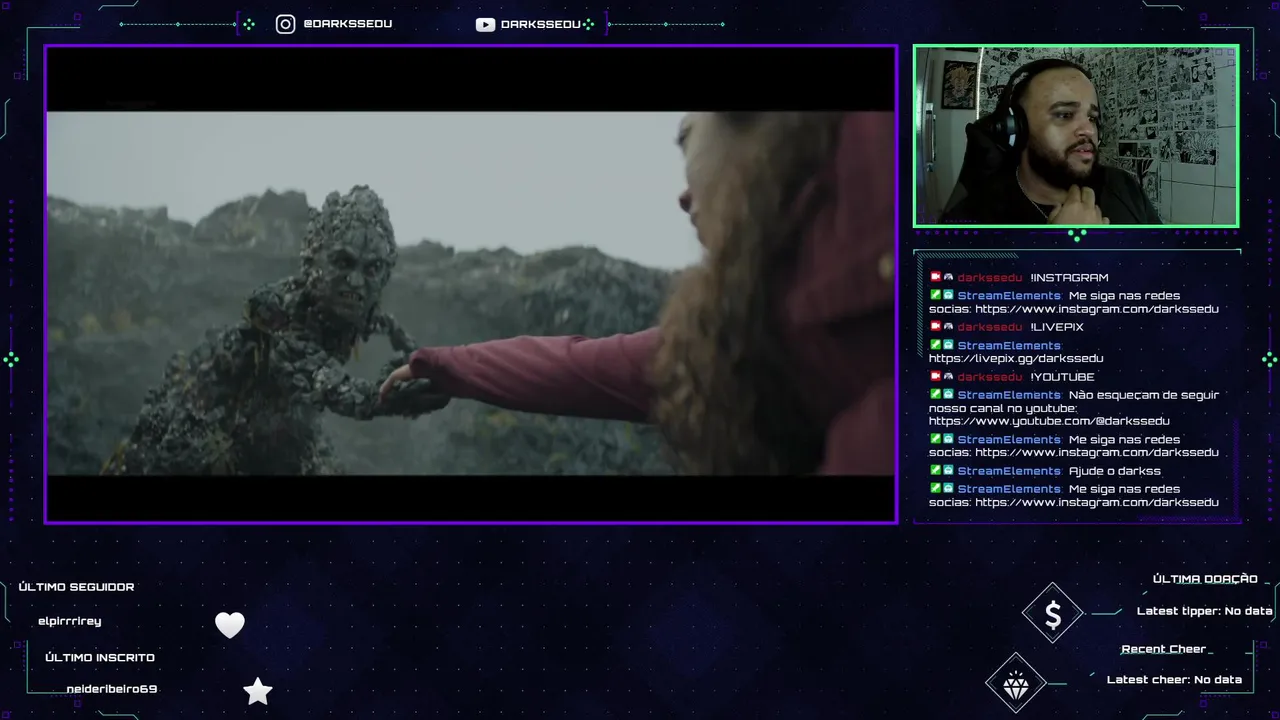Click the gem diamond cheer icon

[1016, 684]
